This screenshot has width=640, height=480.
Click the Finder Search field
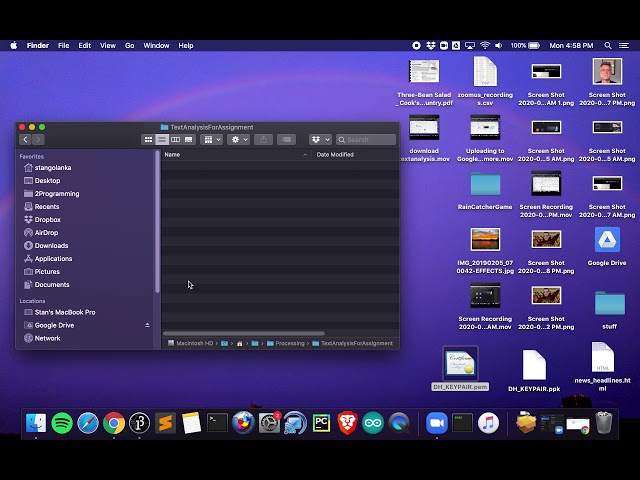tap(366, 140)
